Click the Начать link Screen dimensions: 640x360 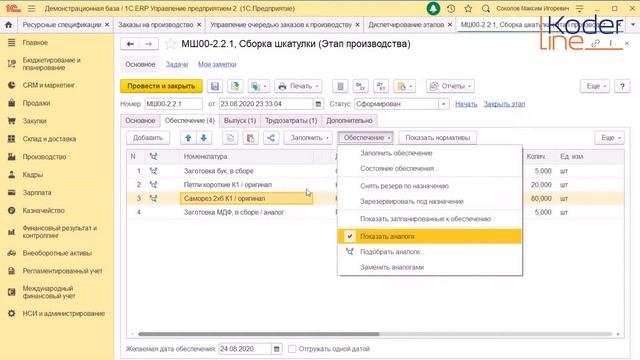click(x=466, y=104)
